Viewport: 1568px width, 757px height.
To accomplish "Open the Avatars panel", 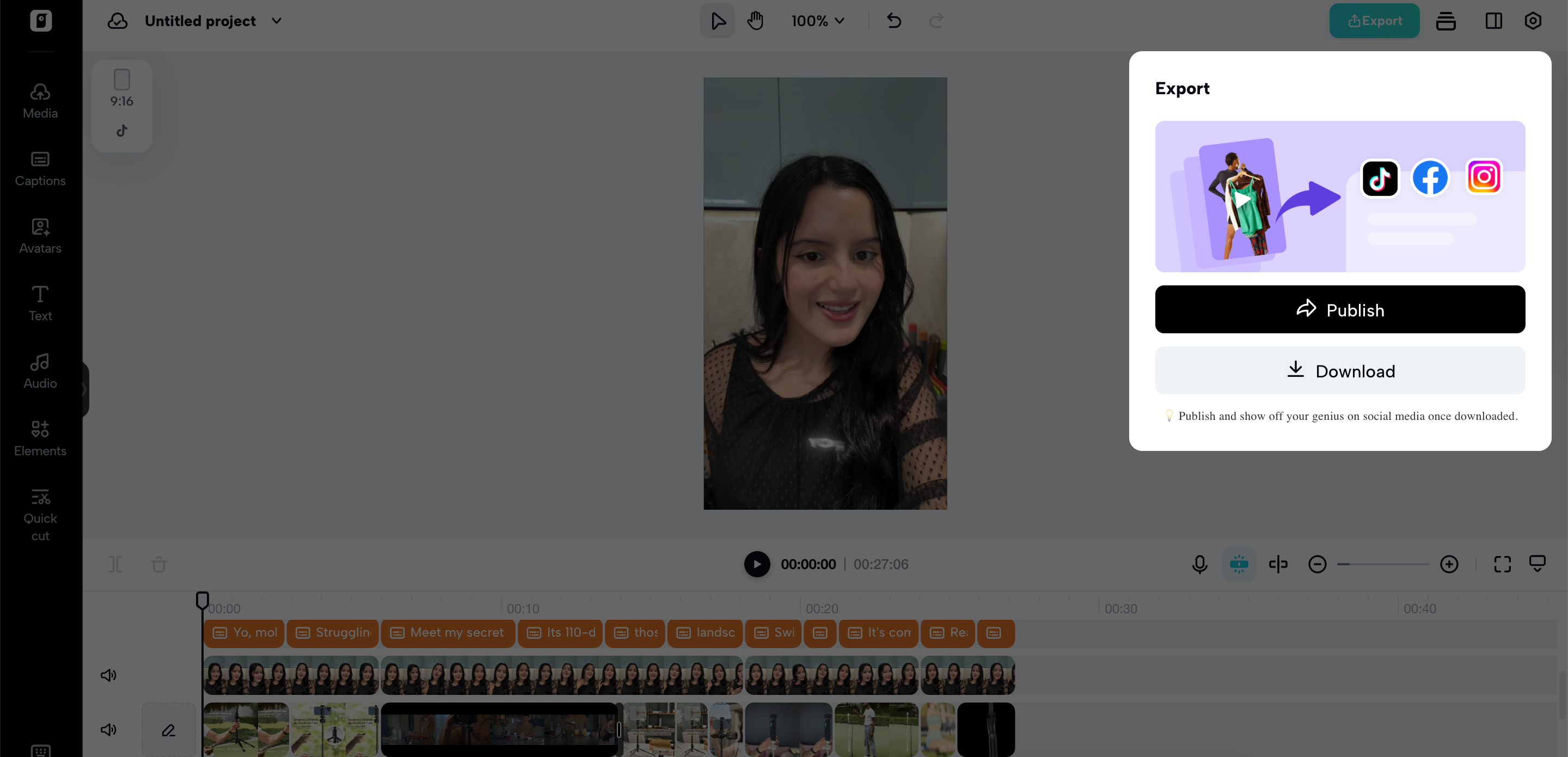I will pyautogui.click(x=40, y=236).
